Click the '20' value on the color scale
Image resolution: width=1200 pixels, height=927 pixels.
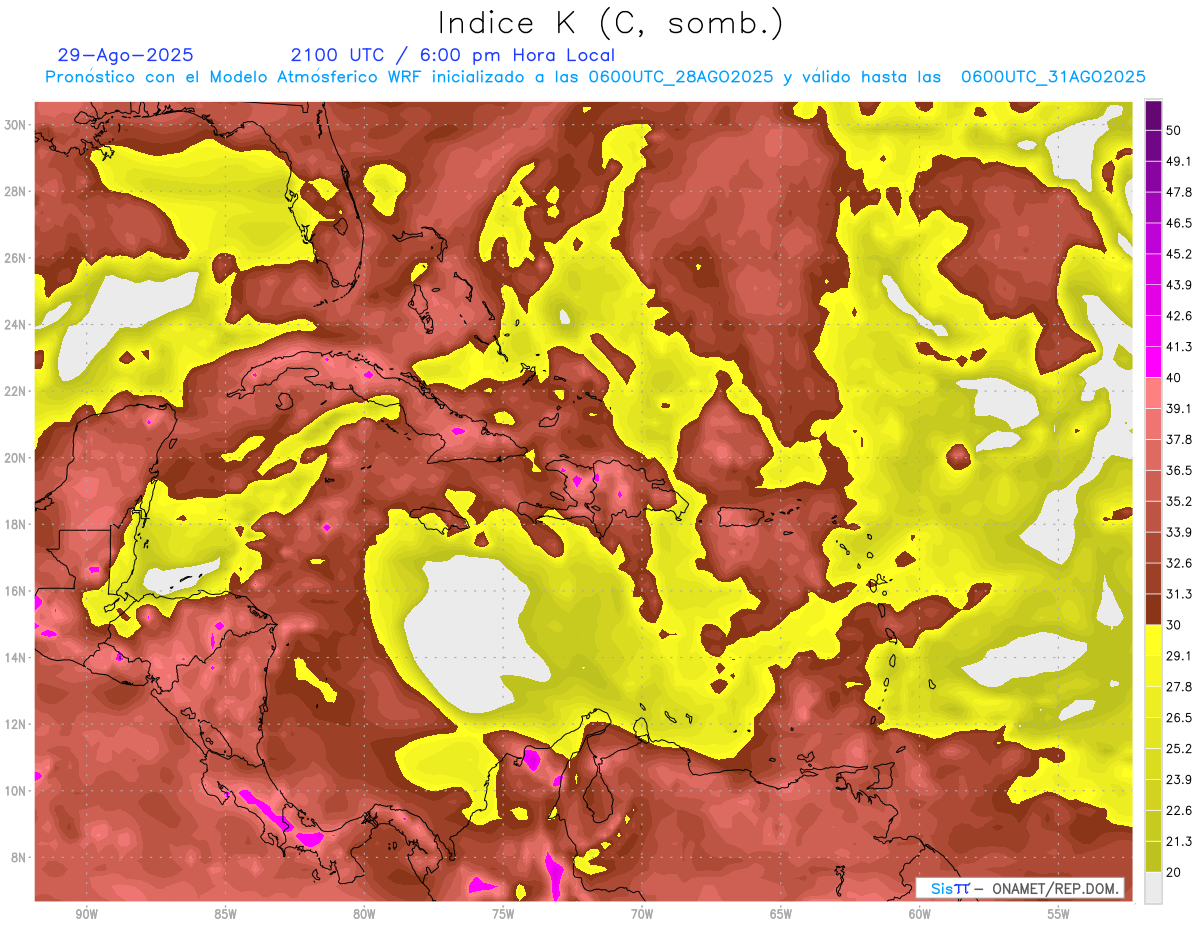pyautogui.click(x=1175, y=872)
